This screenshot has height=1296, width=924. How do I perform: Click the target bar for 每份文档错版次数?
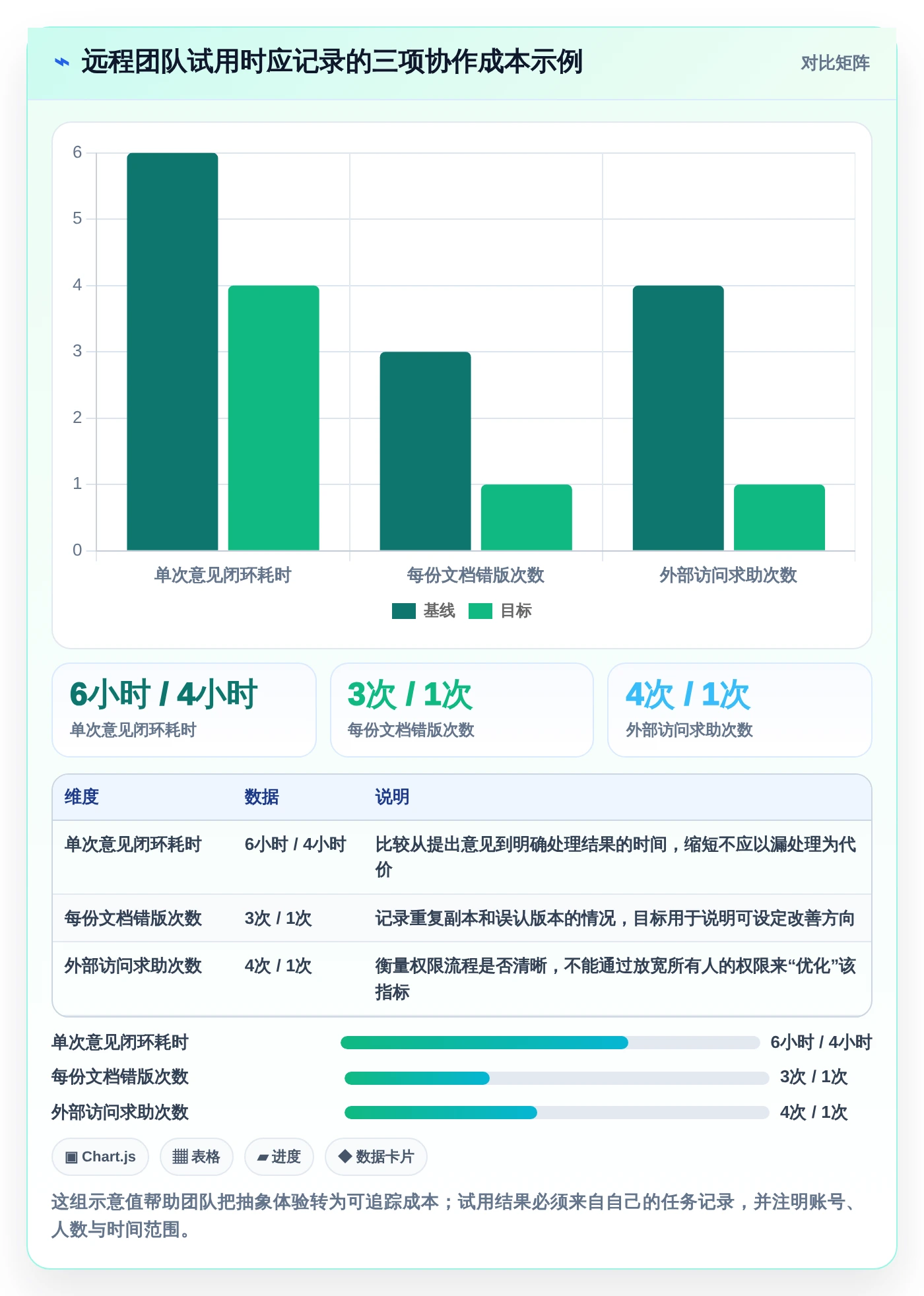tap(527, 517)
